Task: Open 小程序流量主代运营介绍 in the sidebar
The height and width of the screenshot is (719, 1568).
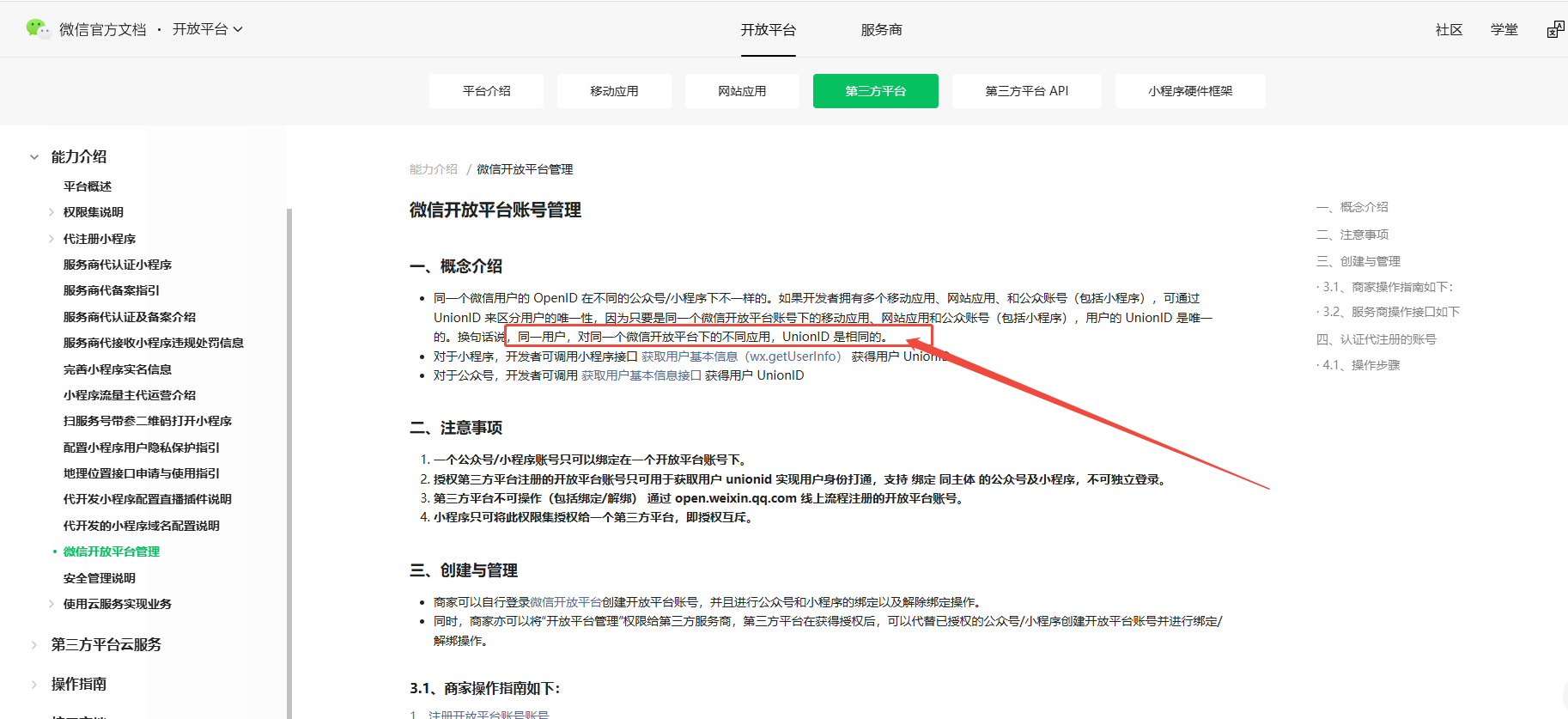Action: pyautogui.click(x=130, y=395)
